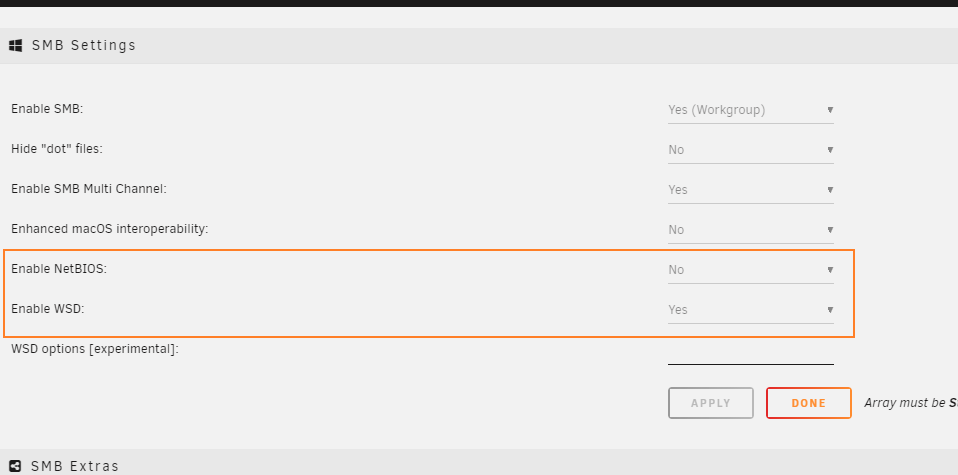The image size is (958, 475).
Task: Open the Enable WSD dropdown set to Yes
Action: [750, 310]
